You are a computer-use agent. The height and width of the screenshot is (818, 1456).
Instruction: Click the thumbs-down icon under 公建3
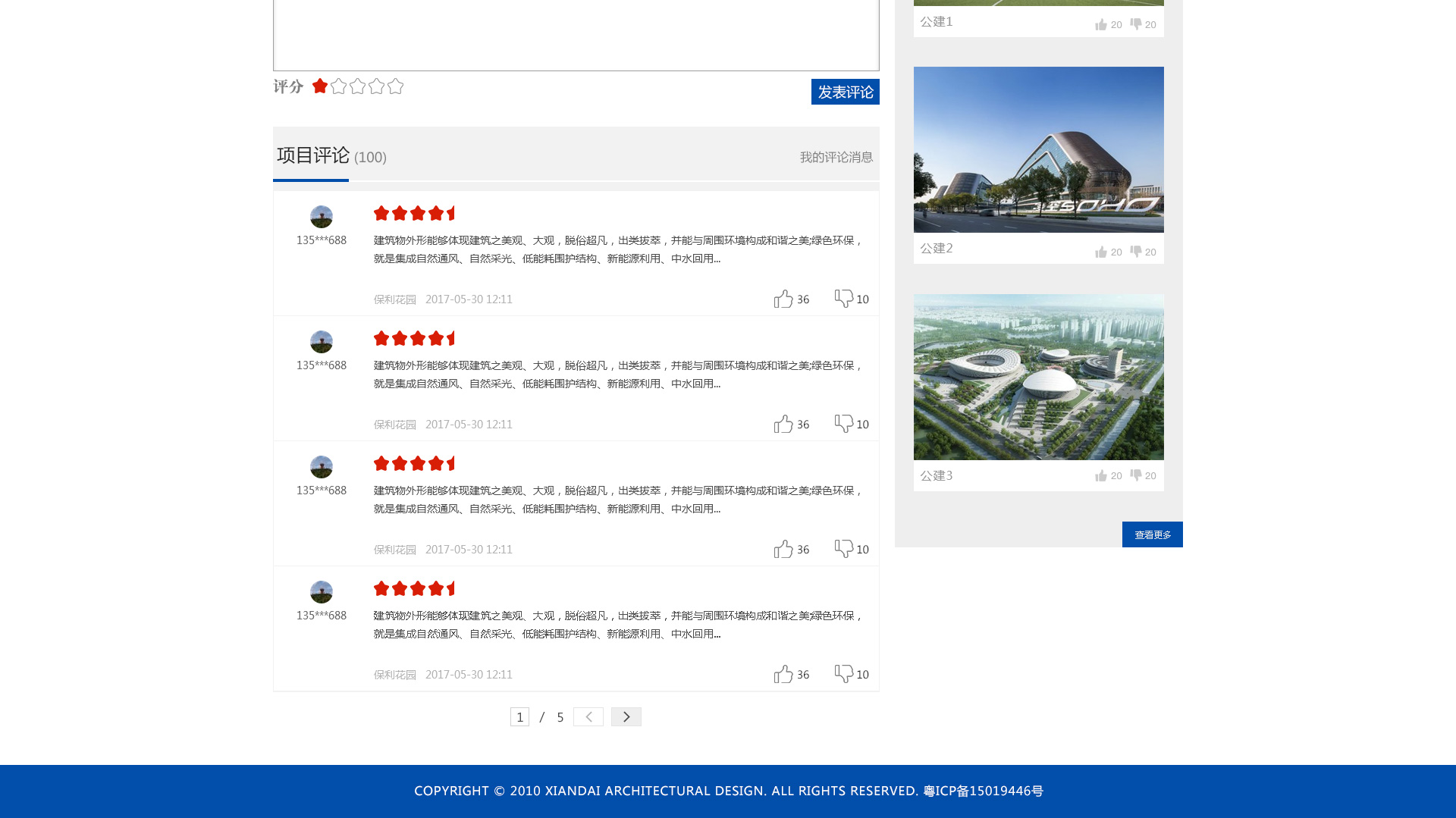click(1135, 475)
